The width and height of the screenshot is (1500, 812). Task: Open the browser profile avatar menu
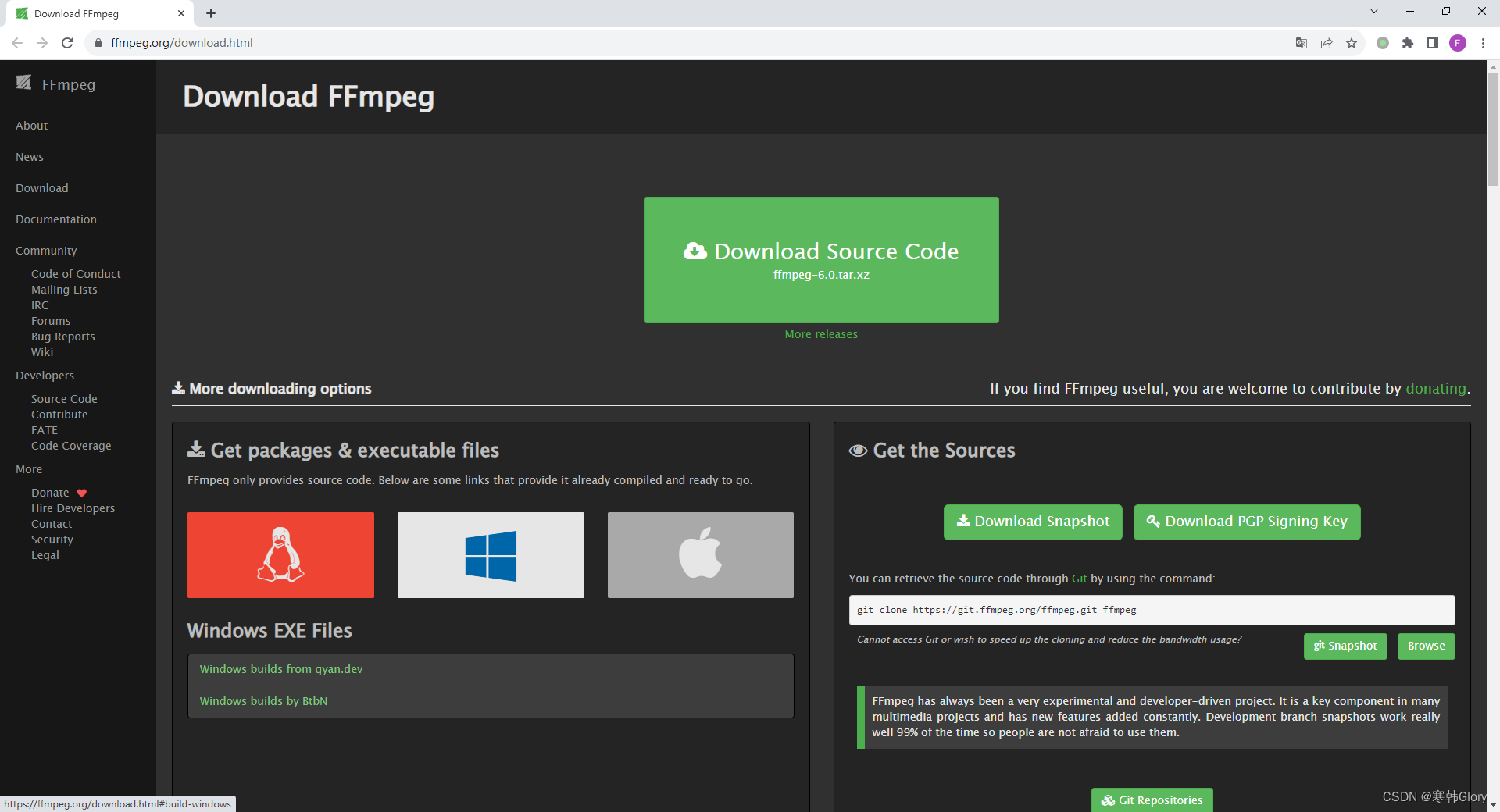(x=1458, y=43)
